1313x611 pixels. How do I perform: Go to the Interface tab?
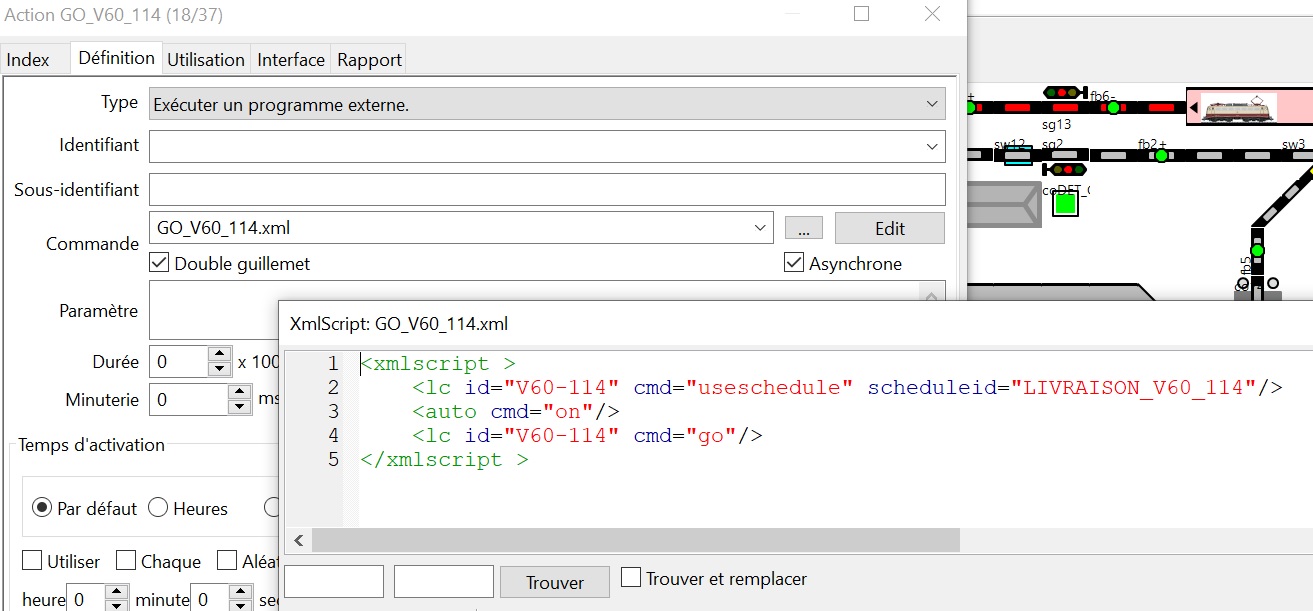tap(291, 60)
